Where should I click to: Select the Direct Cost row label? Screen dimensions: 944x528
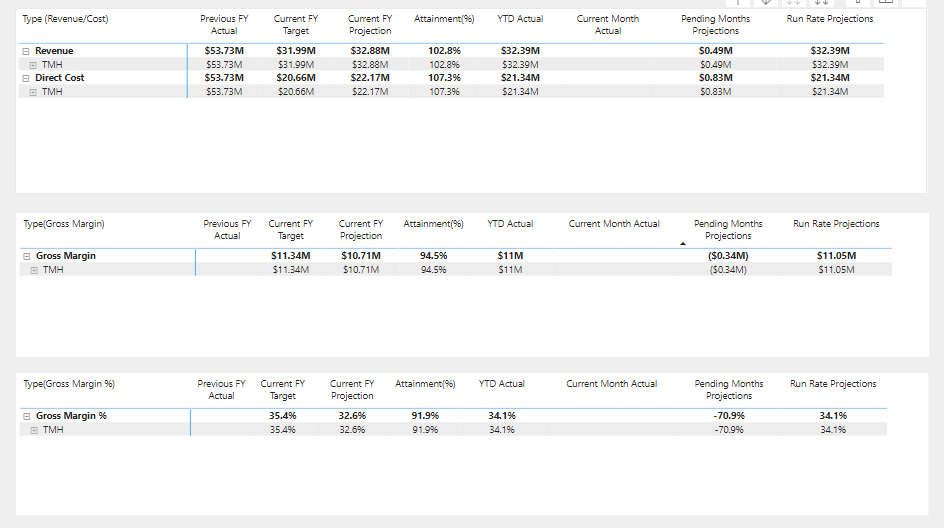click(x=60, y=78)
